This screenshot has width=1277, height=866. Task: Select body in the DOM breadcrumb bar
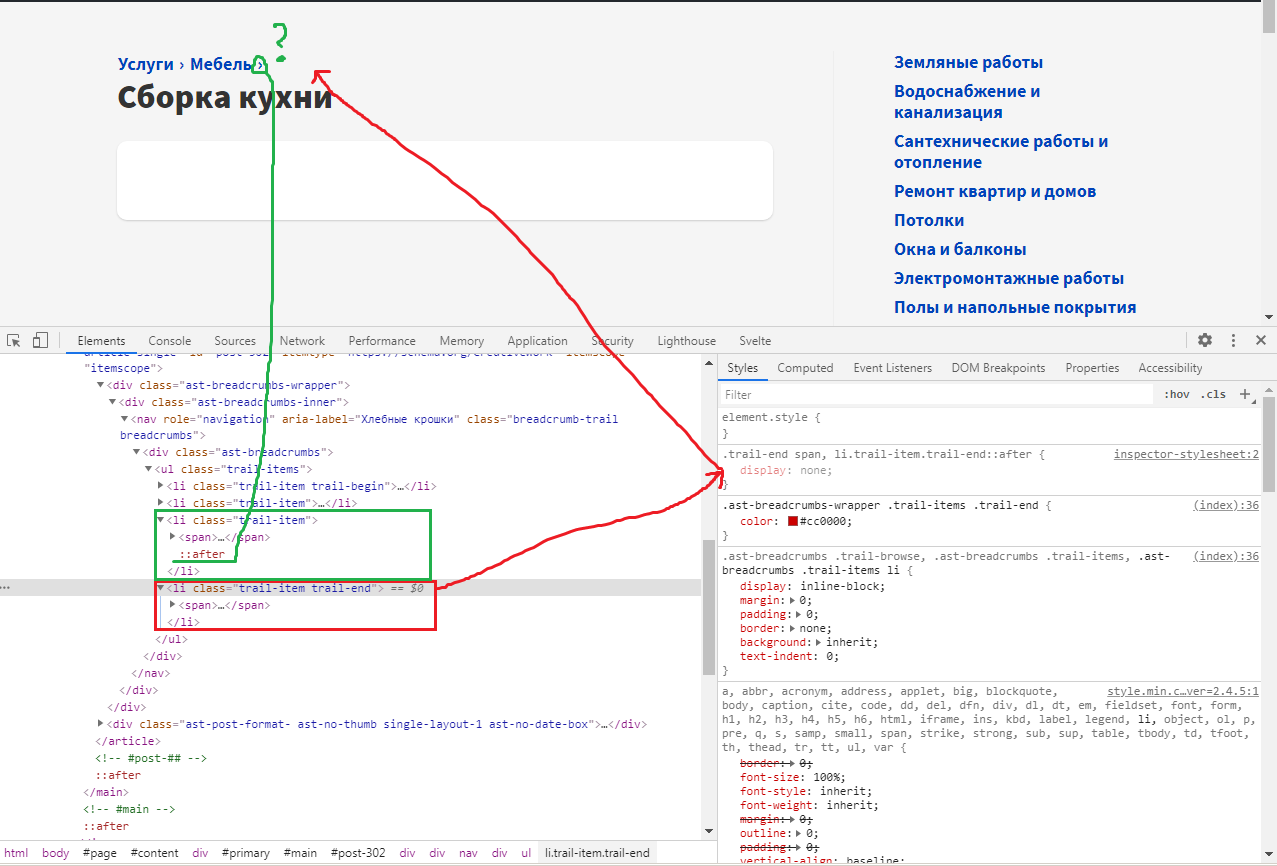pyautogui.click(x=56, y=853)
